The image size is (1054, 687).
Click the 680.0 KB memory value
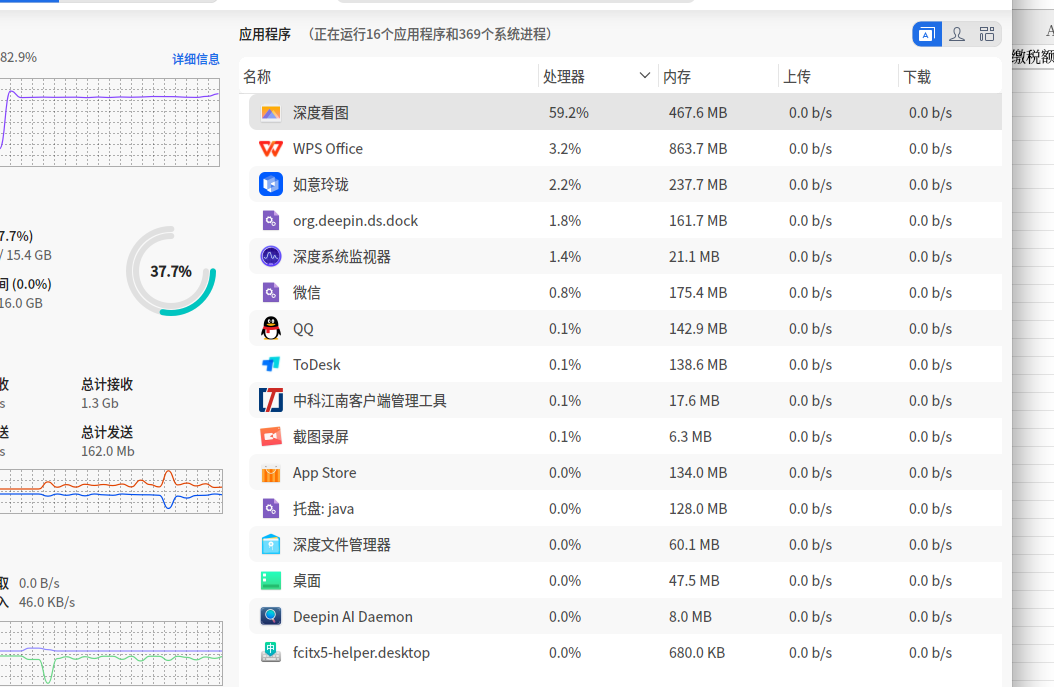click(696, 653)
